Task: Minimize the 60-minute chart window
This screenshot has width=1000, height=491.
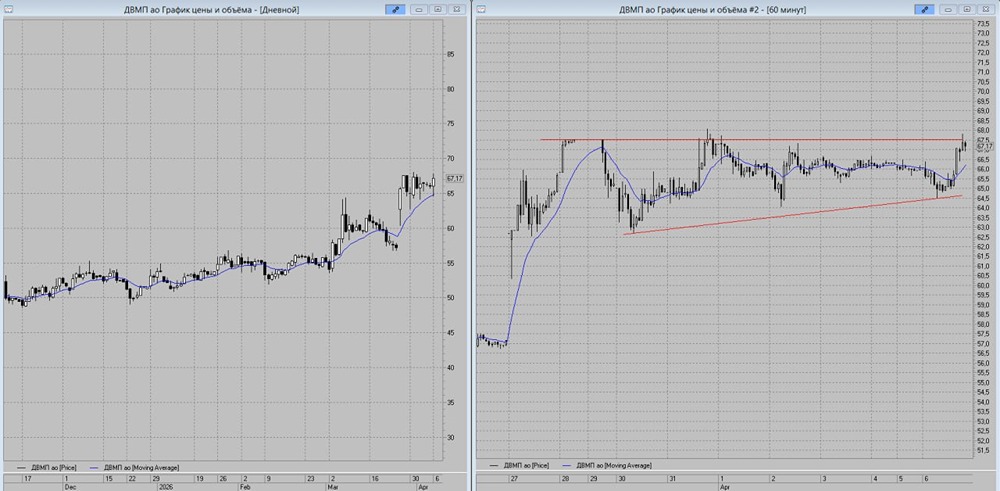Action: coord(949,9)
